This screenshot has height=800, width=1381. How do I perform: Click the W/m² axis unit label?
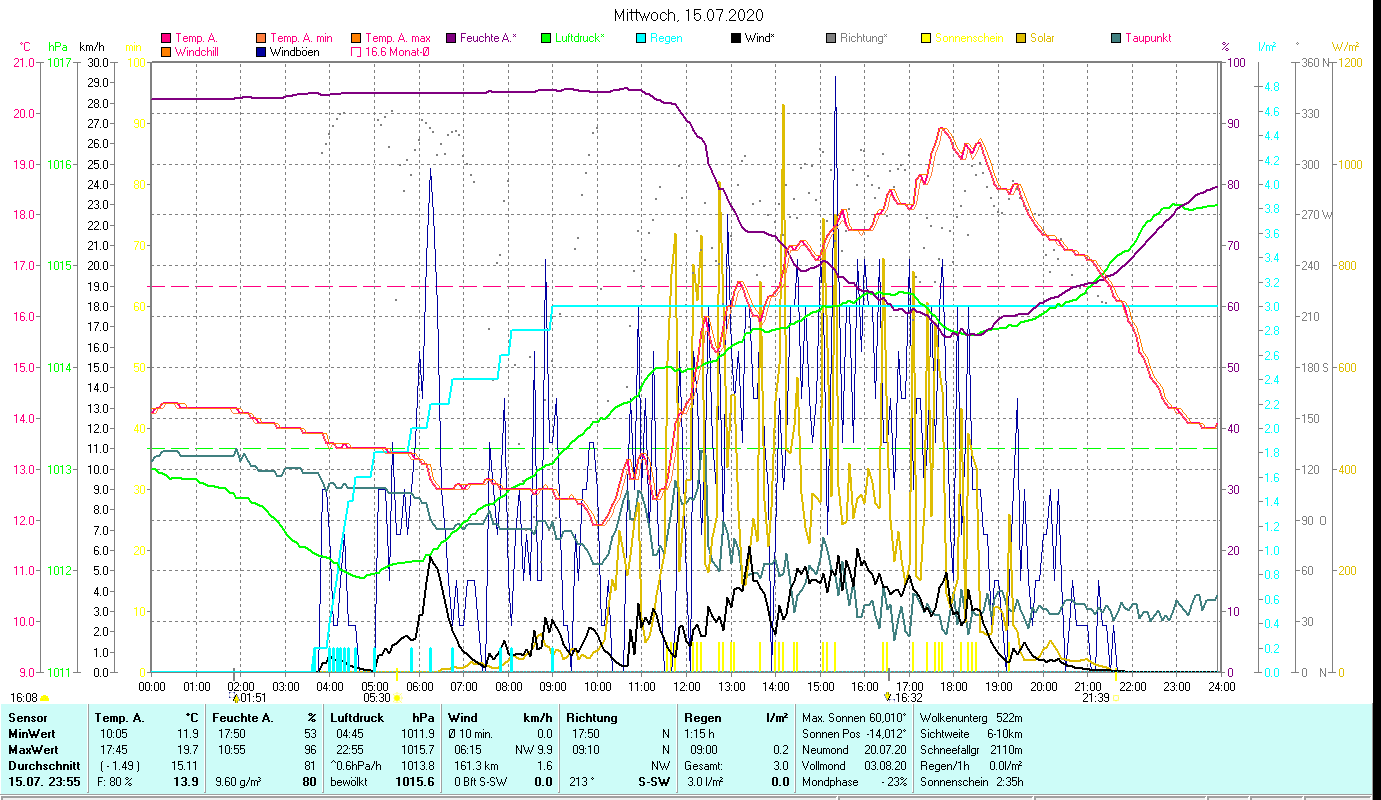click(1344, 47)
